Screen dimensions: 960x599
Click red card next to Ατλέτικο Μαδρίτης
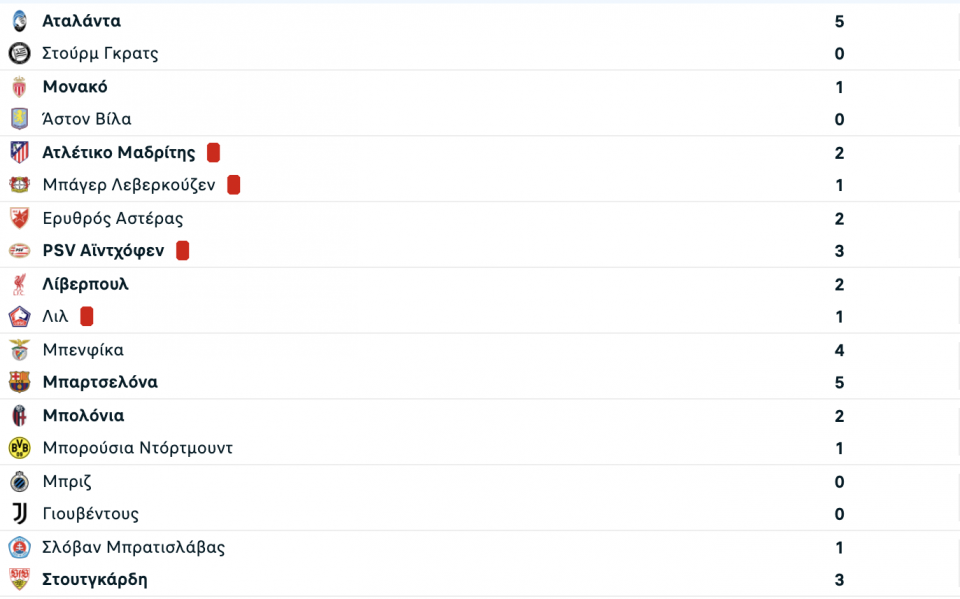[x=213, y=153]
